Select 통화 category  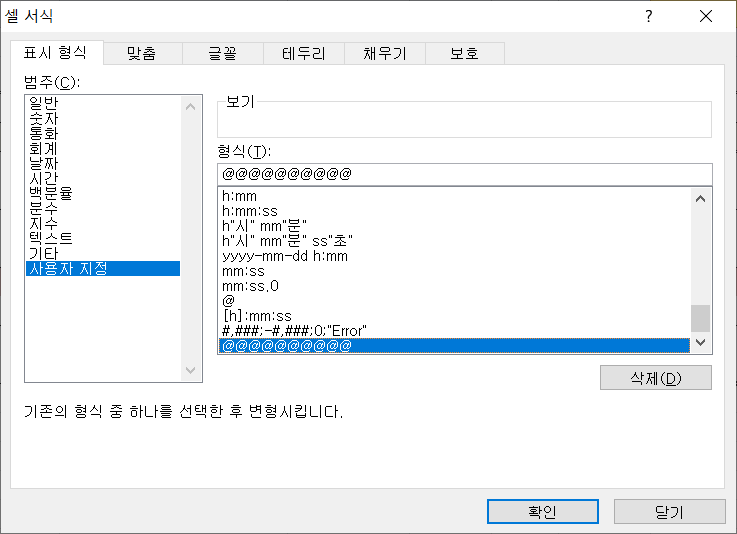[x=103, y=133]
